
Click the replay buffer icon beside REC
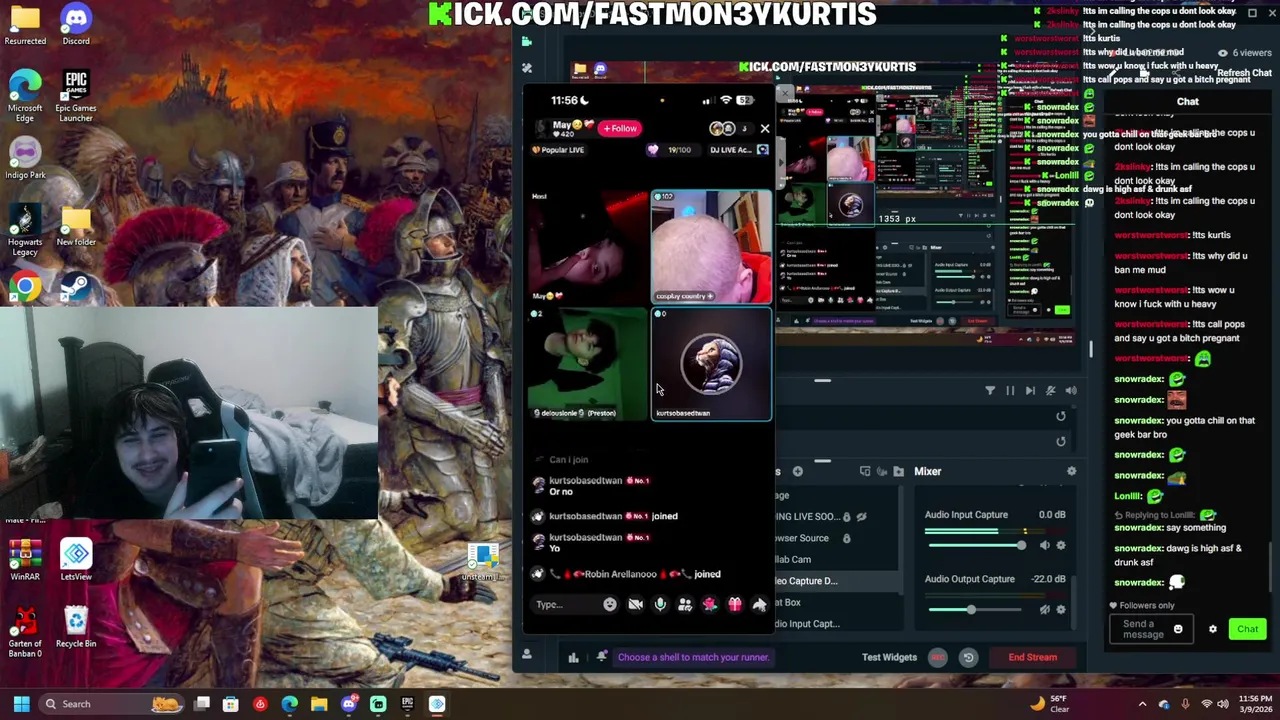[968, 657]
